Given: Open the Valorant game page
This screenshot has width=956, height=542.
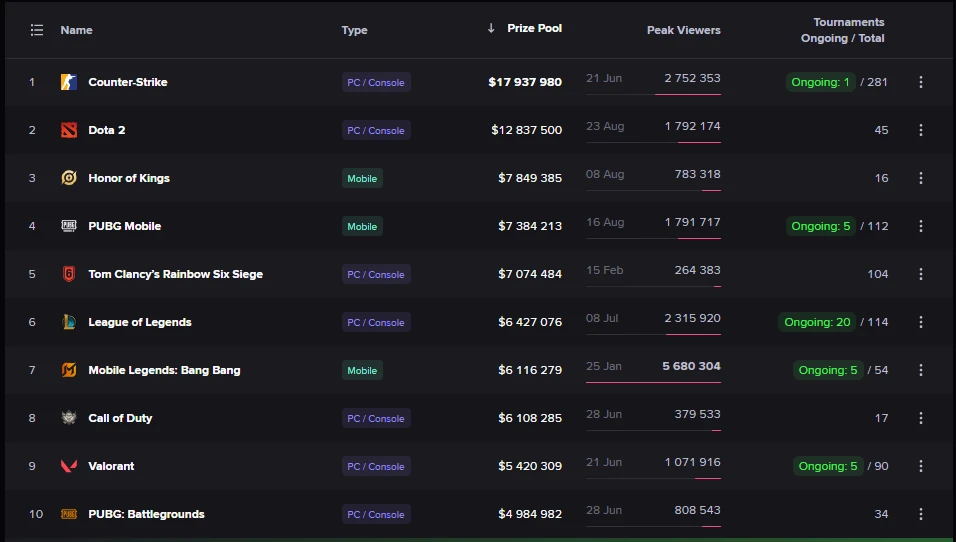Looking at the screenshot, I should [111, 466].
